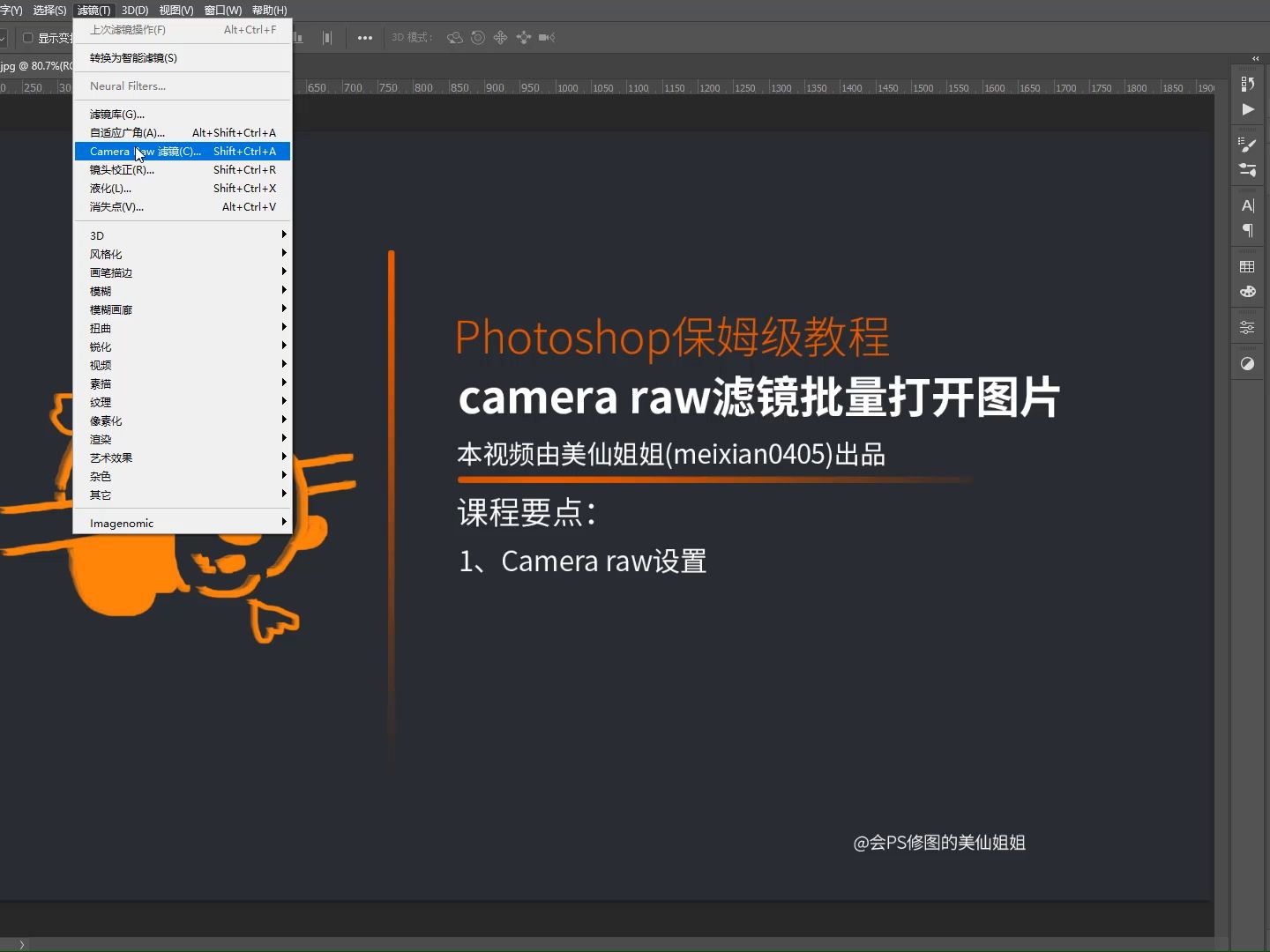Open the 滤镜 menu in the menu bar

[93, 10]
